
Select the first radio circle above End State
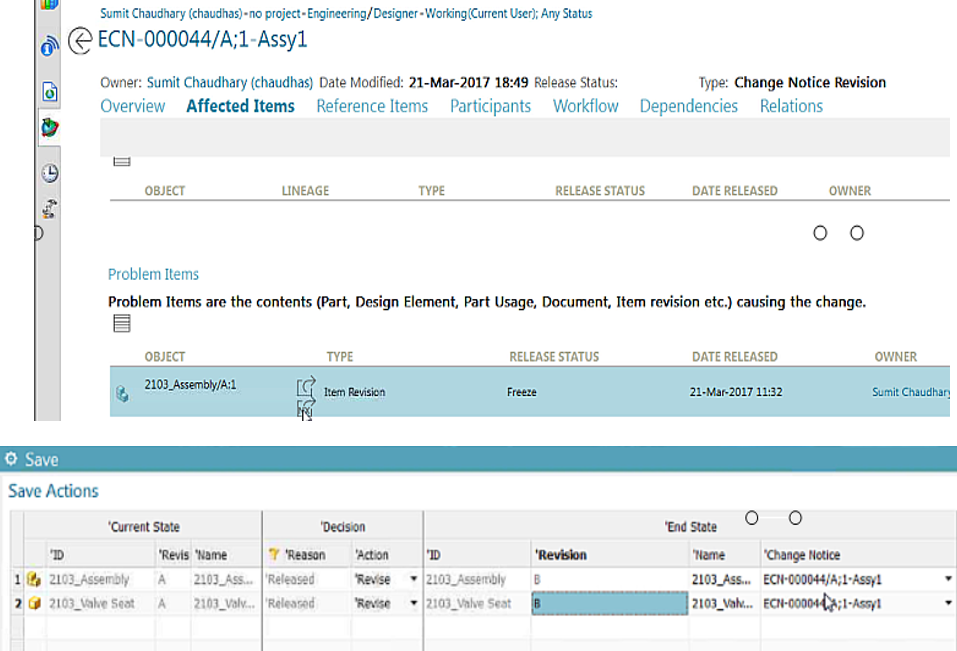click(751, 518)
